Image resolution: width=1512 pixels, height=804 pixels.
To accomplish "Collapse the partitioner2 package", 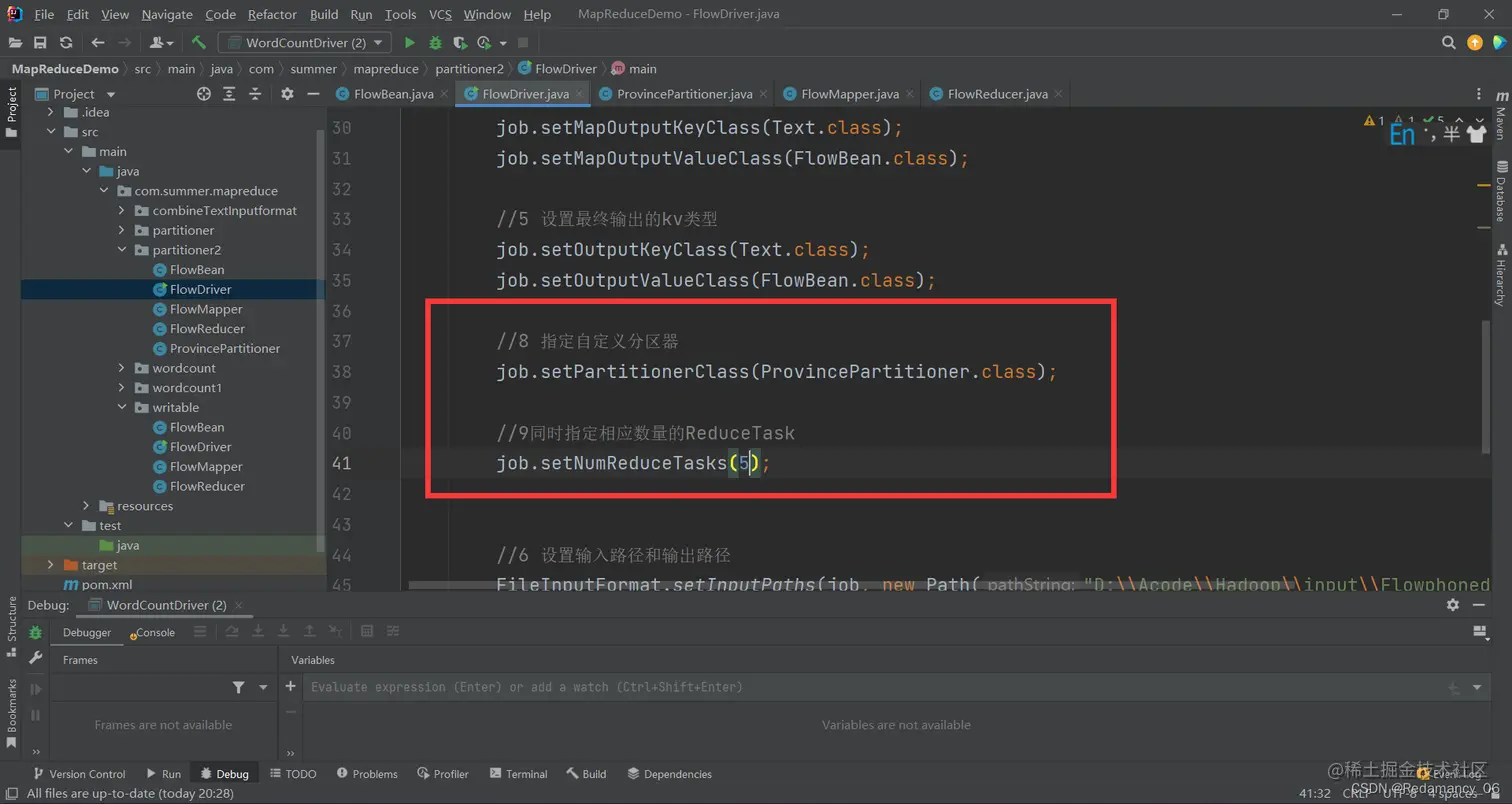I will click(x=121, y=250).
